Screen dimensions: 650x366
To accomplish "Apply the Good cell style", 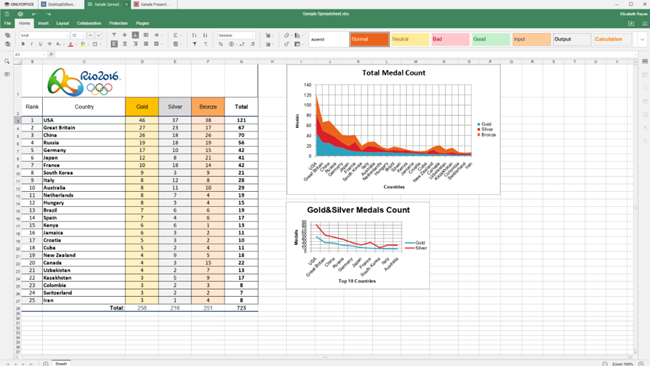I will tap(491, 39).
